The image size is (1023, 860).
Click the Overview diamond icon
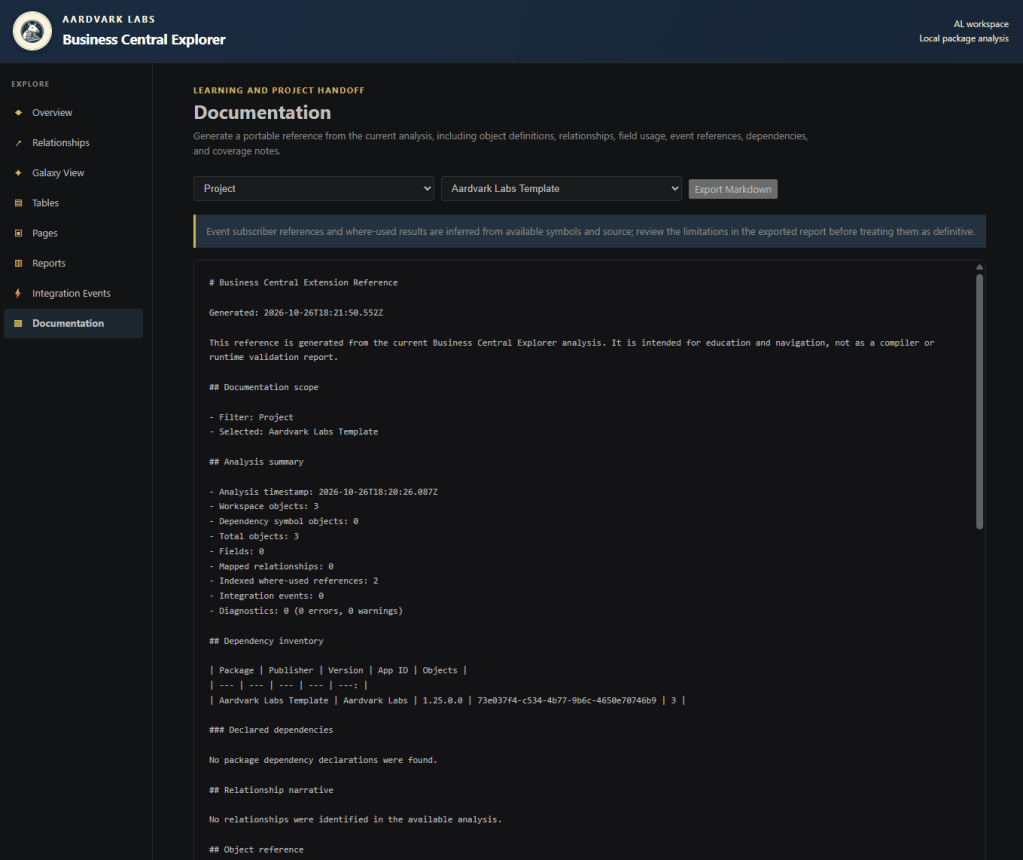(18, 112)
